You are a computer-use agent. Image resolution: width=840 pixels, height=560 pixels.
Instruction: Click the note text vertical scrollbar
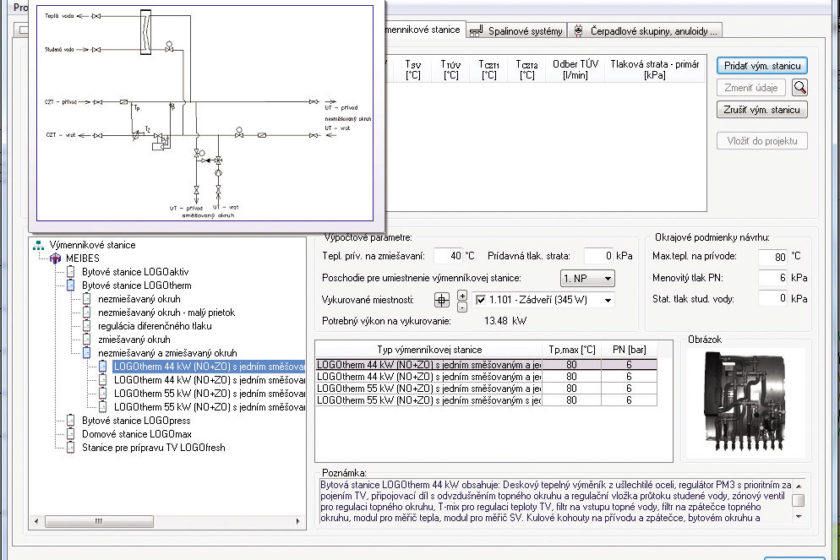click(798, 500)
